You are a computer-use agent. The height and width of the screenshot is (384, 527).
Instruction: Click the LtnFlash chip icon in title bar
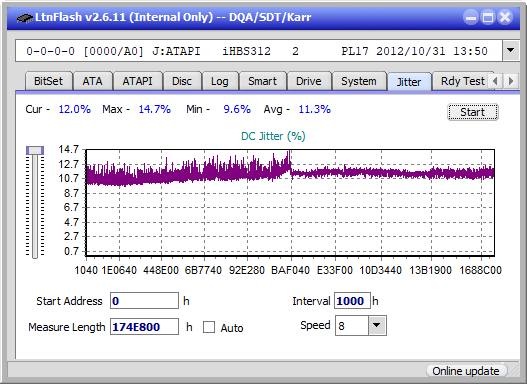(25, 17)
